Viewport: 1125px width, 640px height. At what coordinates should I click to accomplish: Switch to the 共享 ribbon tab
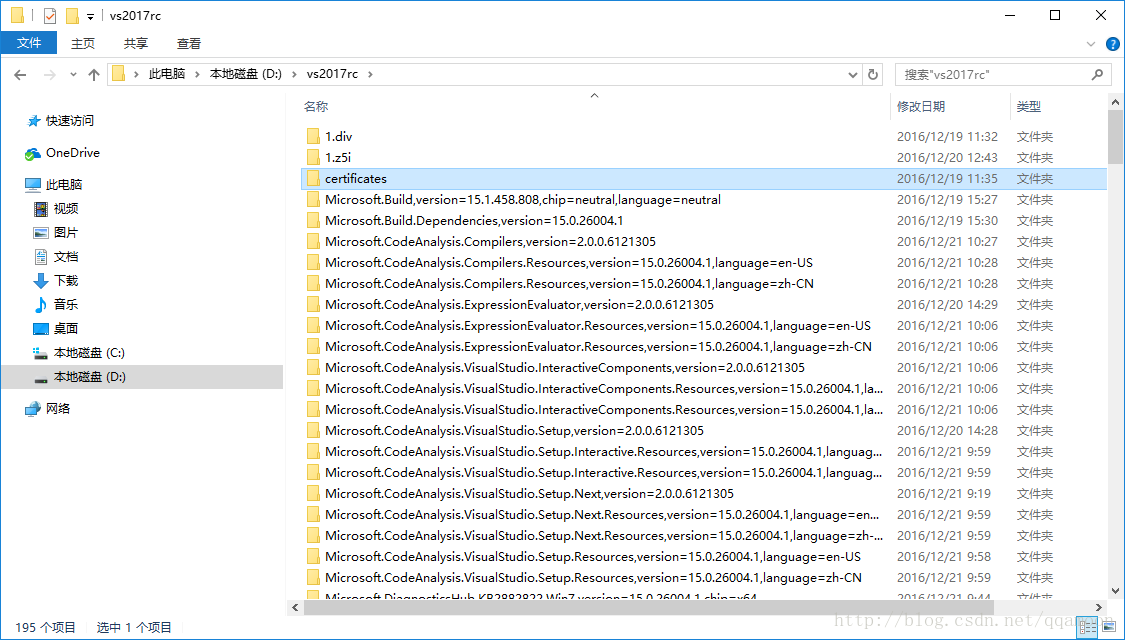point(136,43)
